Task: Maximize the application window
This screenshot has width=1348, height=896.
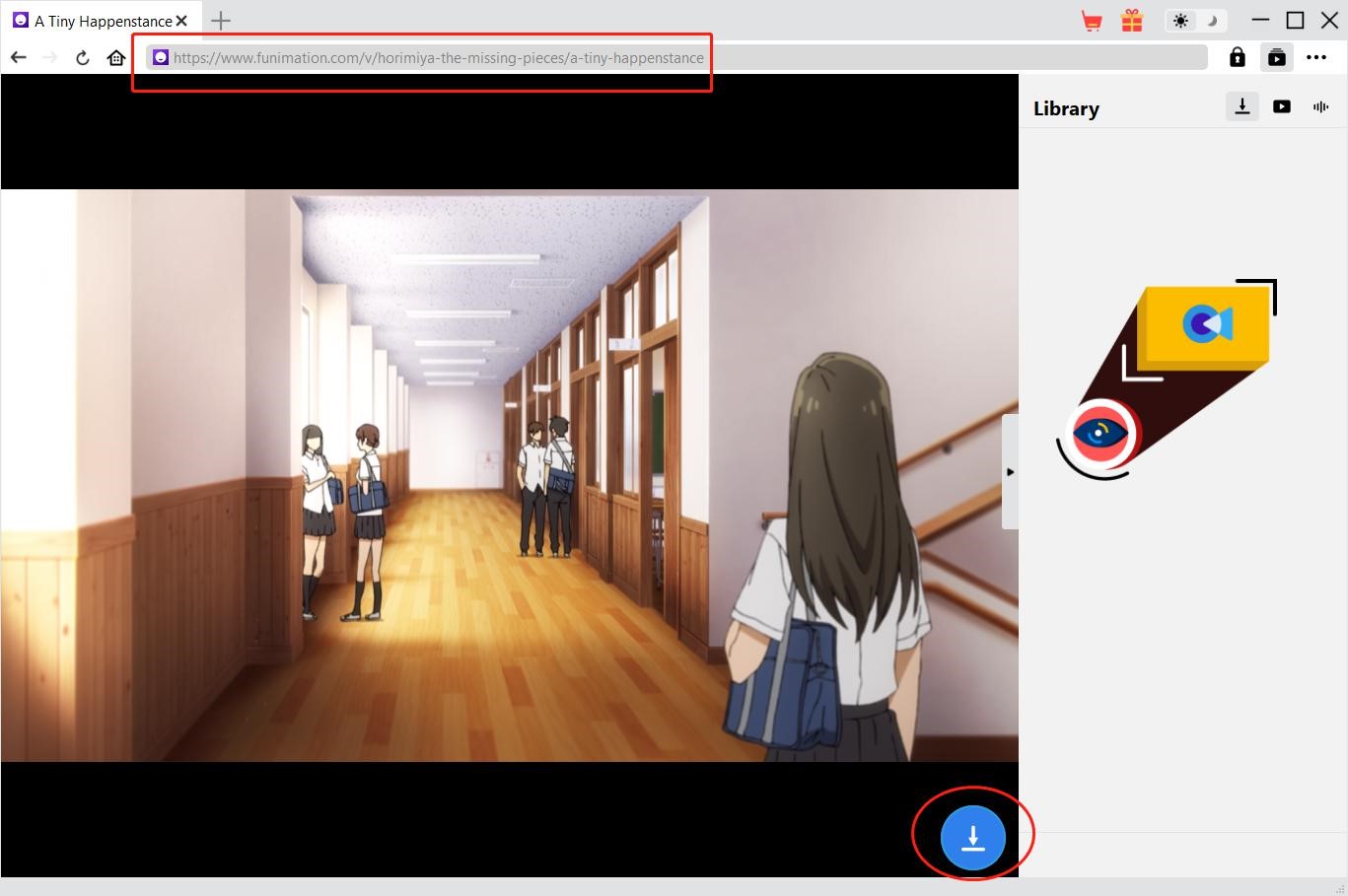Action: (1295, 21)
